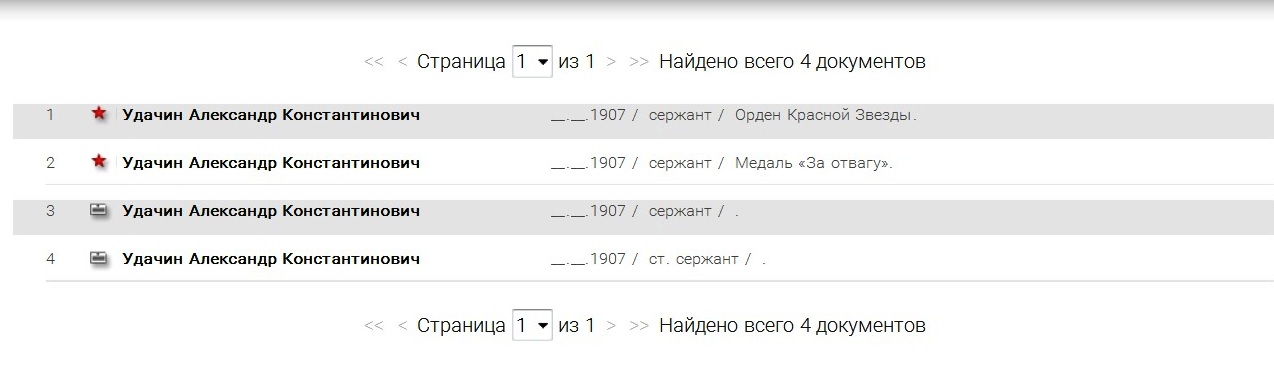Go to previous page using bottom < arrow
Viewport: 1274px width, 371px height.
click(x=402, y=326)
